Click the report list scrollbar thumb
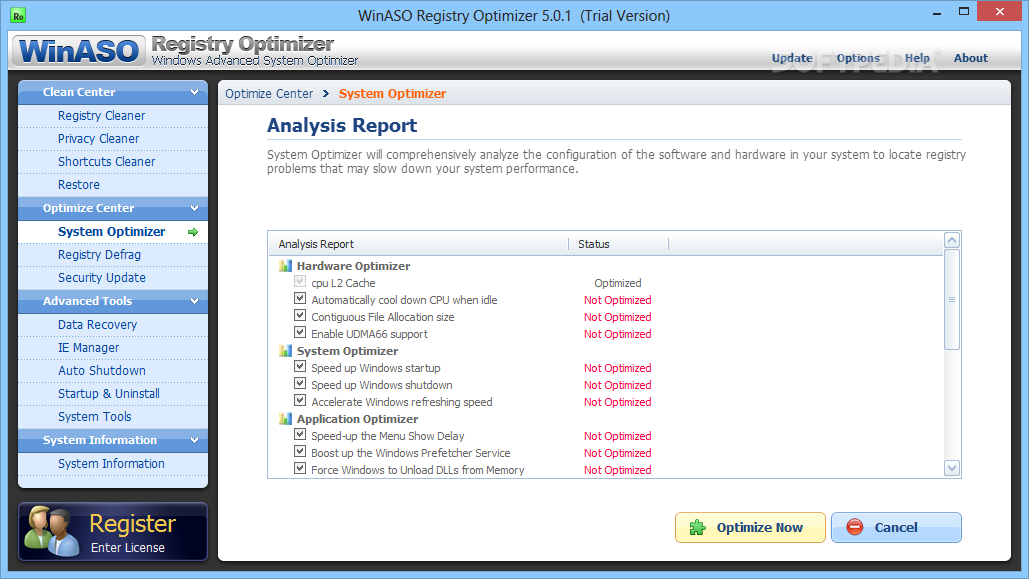 (x=952, y=299)
